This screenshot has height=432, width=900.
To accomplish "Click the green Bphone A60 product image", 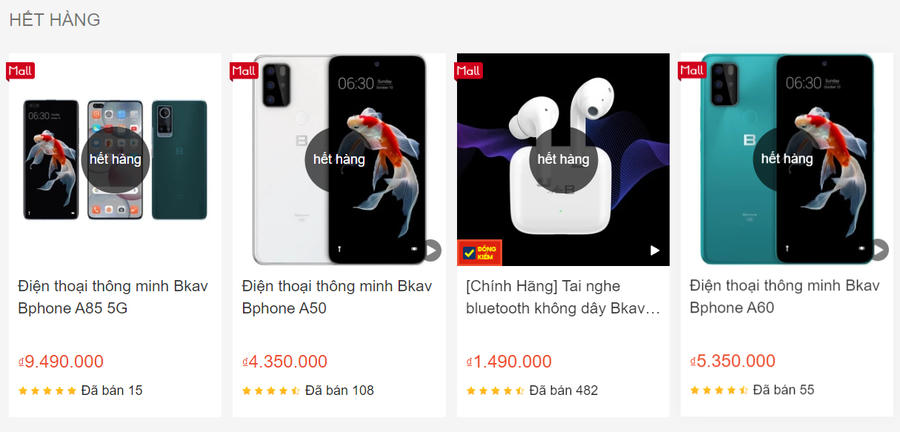I will pos(786,159).
